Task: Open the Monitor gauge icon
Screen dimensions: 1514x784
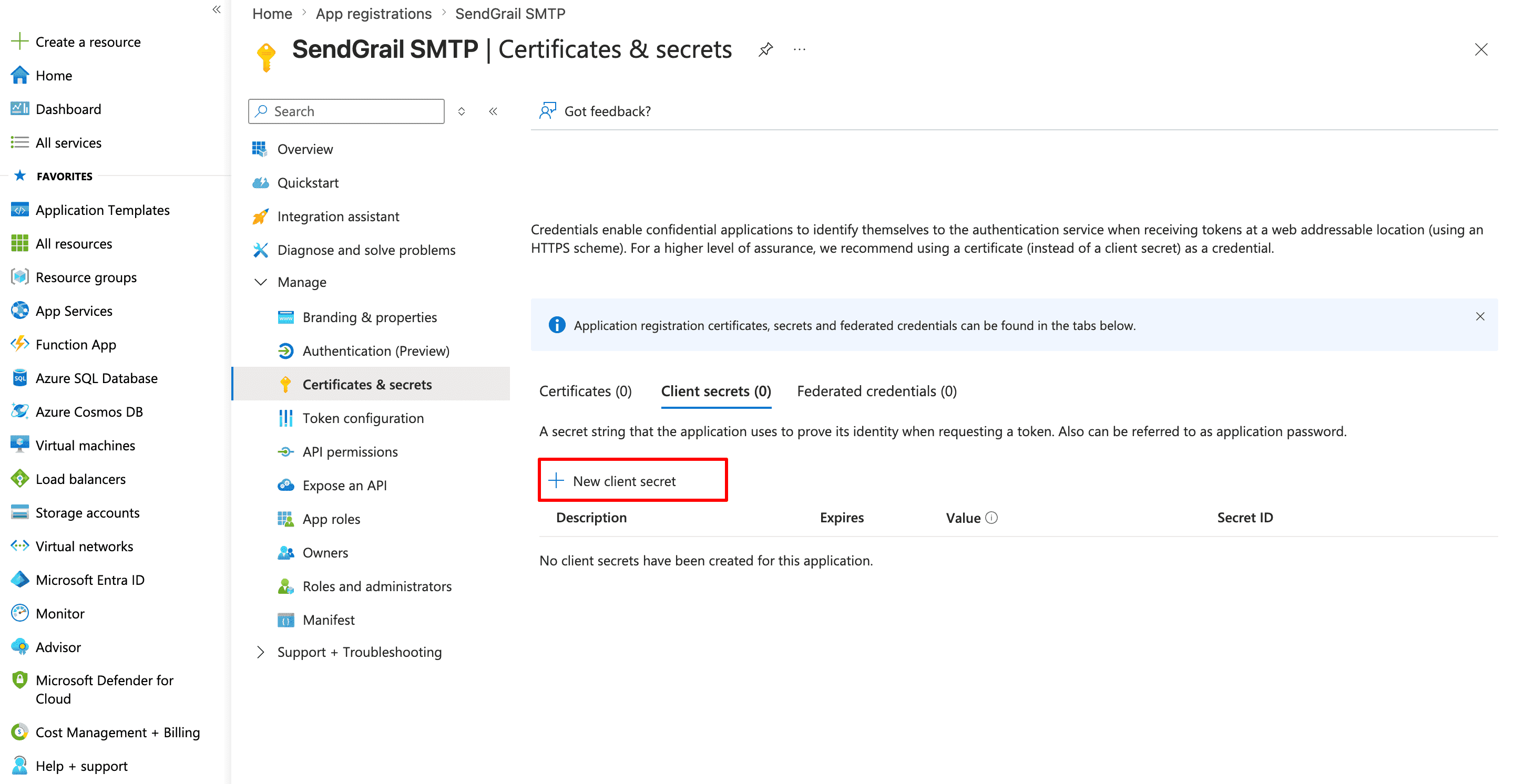Action: (19, 613)
